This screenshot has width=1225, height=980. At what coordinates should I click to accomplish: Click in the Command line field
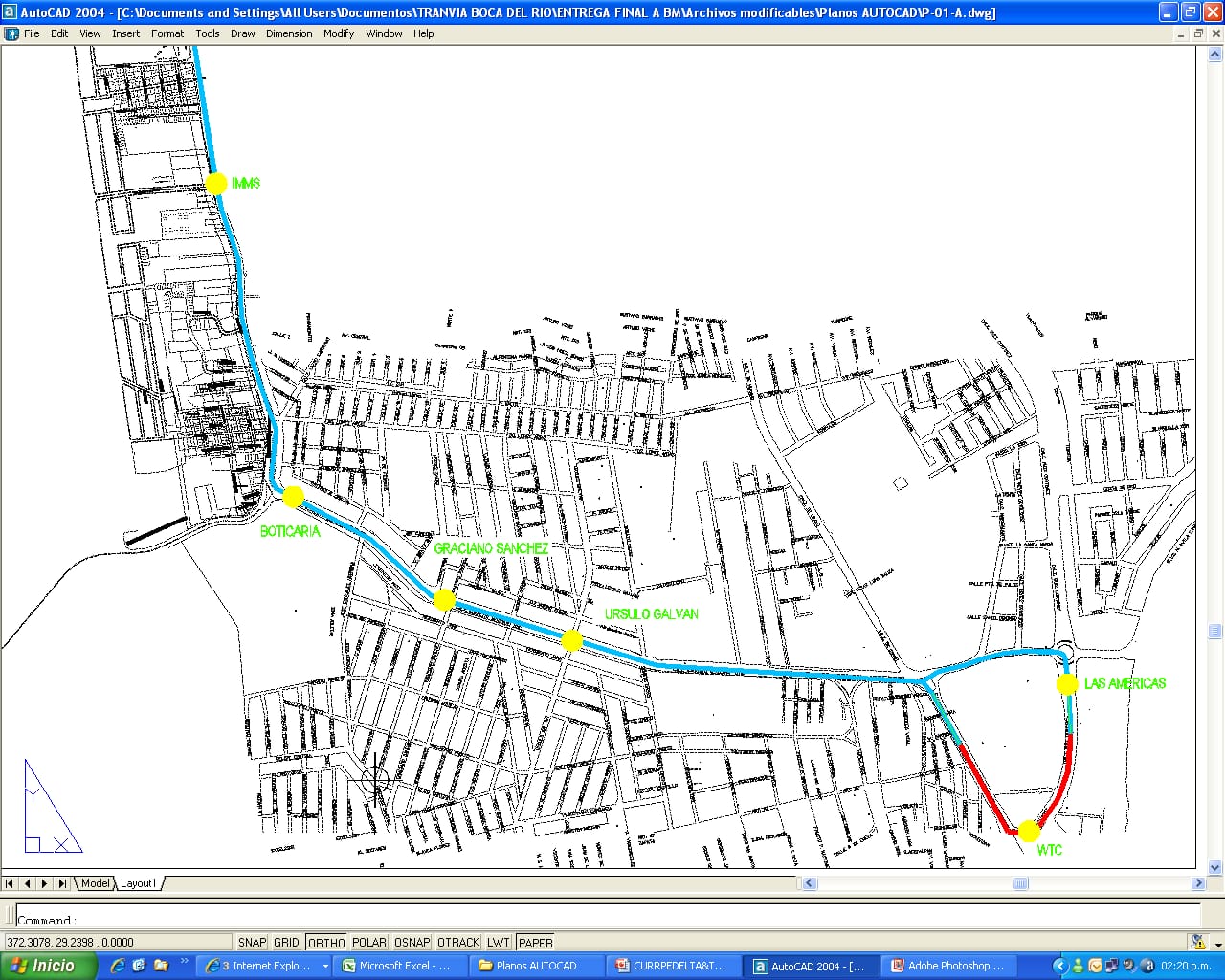pyautogui.click(x=609, y=920)
